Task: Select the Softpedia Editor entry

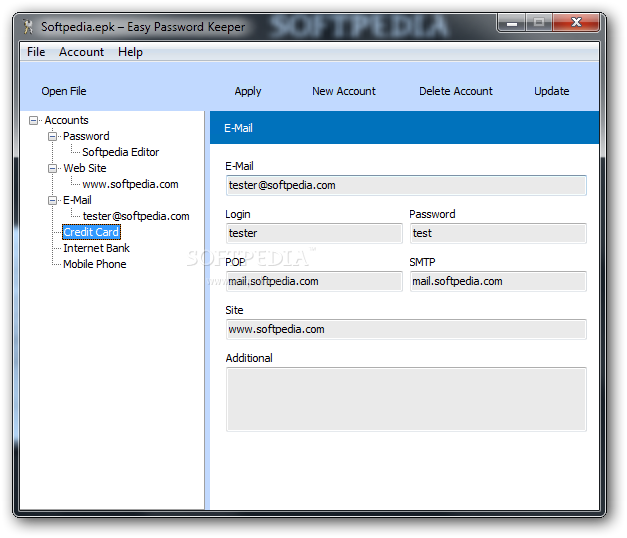Action: pyautogui.click(x=120, y=152)
